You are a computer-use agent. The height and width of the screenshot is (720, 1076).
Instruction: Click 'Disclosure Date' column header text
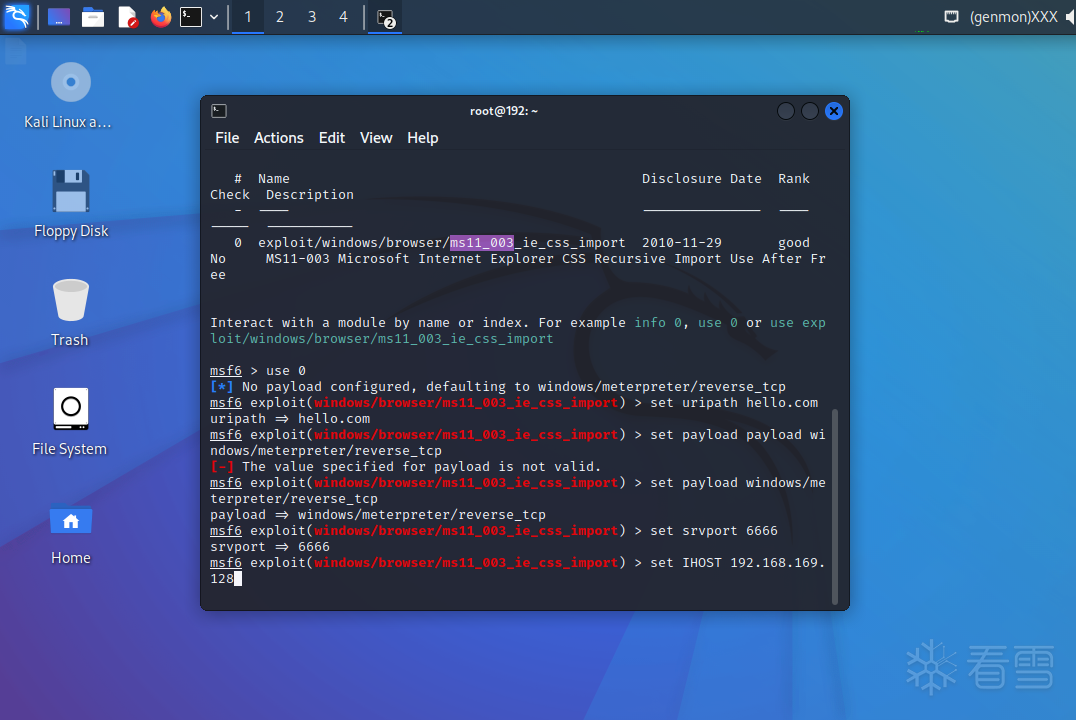point(701,178)
